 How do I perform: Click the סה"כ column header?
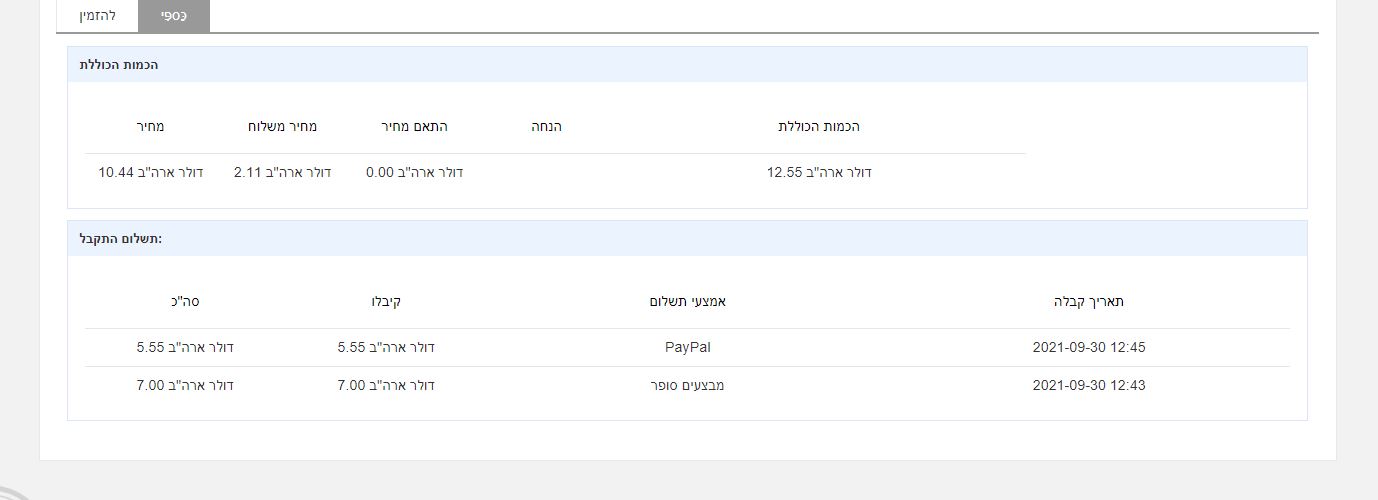[185, 302]
